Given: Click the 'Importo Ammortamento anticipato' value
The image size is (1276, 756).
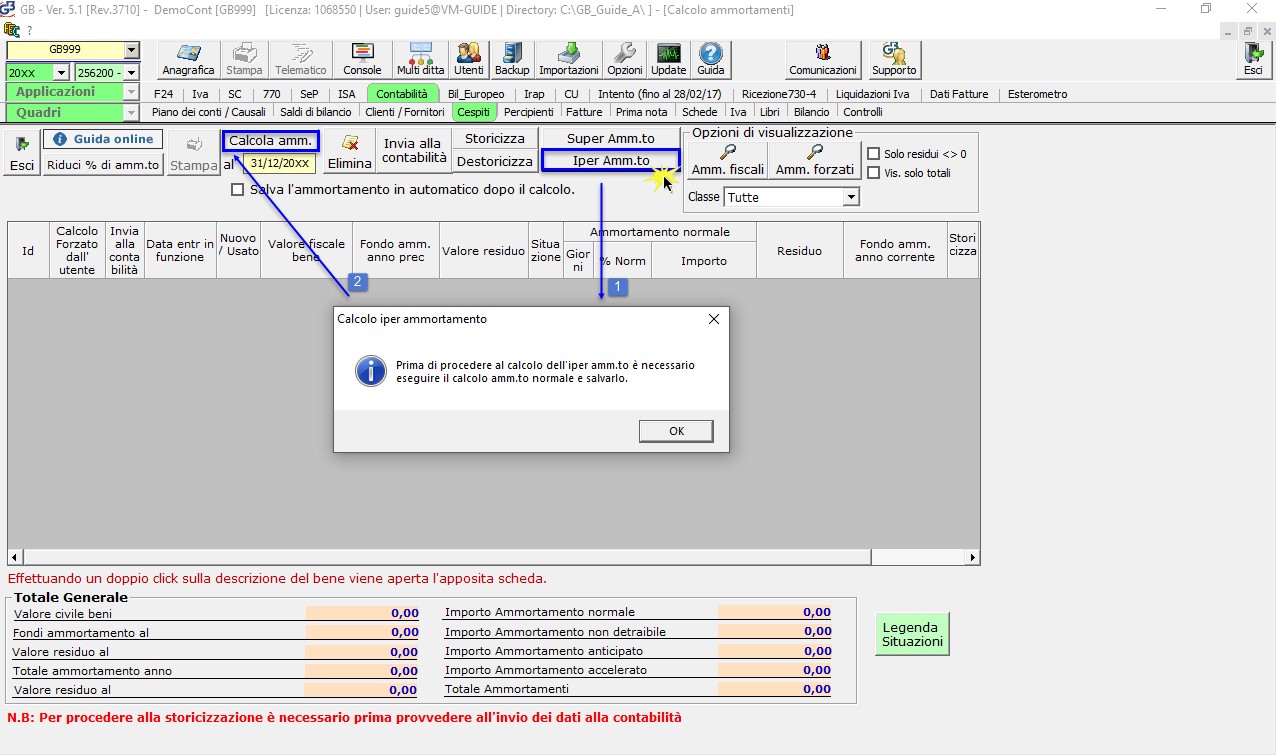Looking at the screenshot, I should pyautogui.click(x=775, y=651).
